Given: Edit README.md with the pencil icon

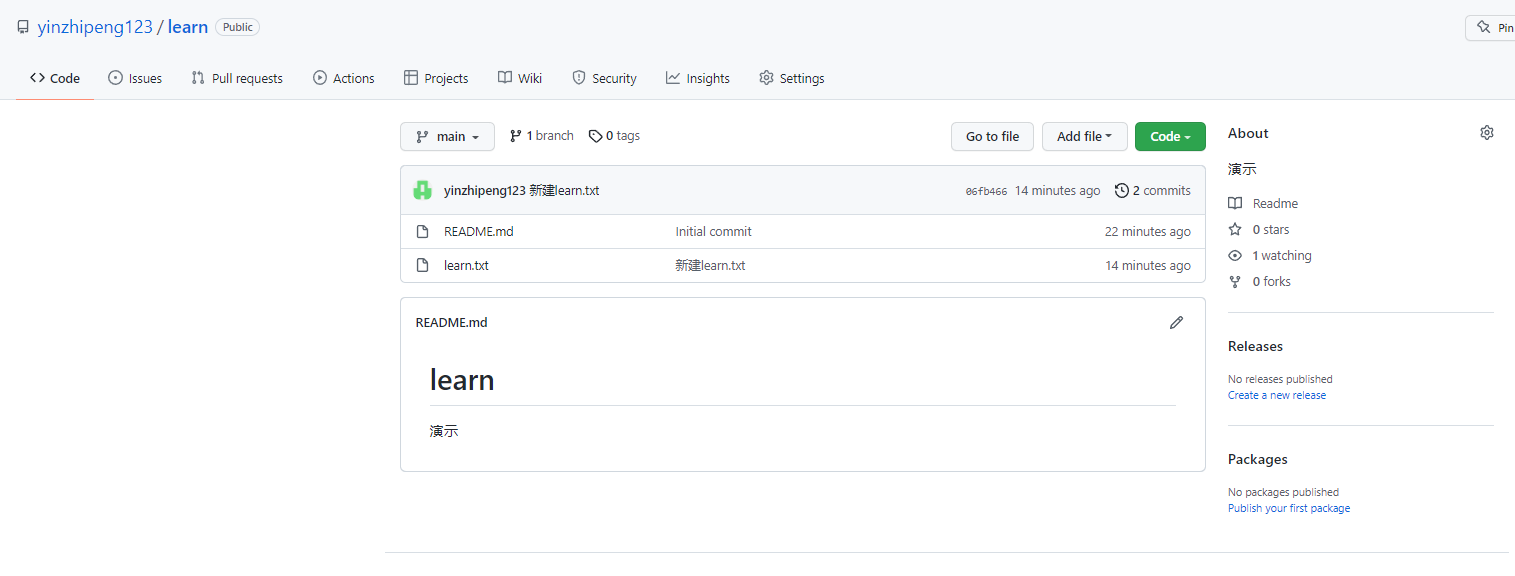Looking at the screenshot, I should (1176, 322).
